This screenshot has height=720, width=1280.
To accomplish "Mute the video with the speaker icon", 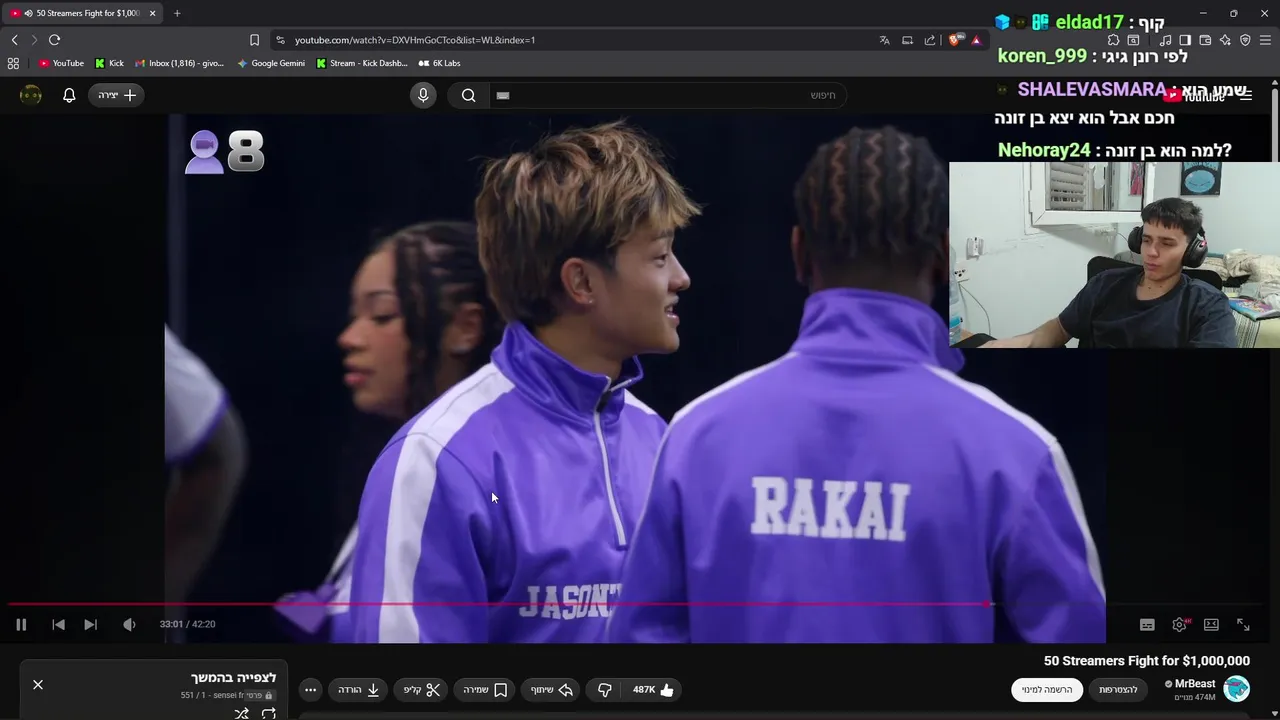I will [129, 624].
